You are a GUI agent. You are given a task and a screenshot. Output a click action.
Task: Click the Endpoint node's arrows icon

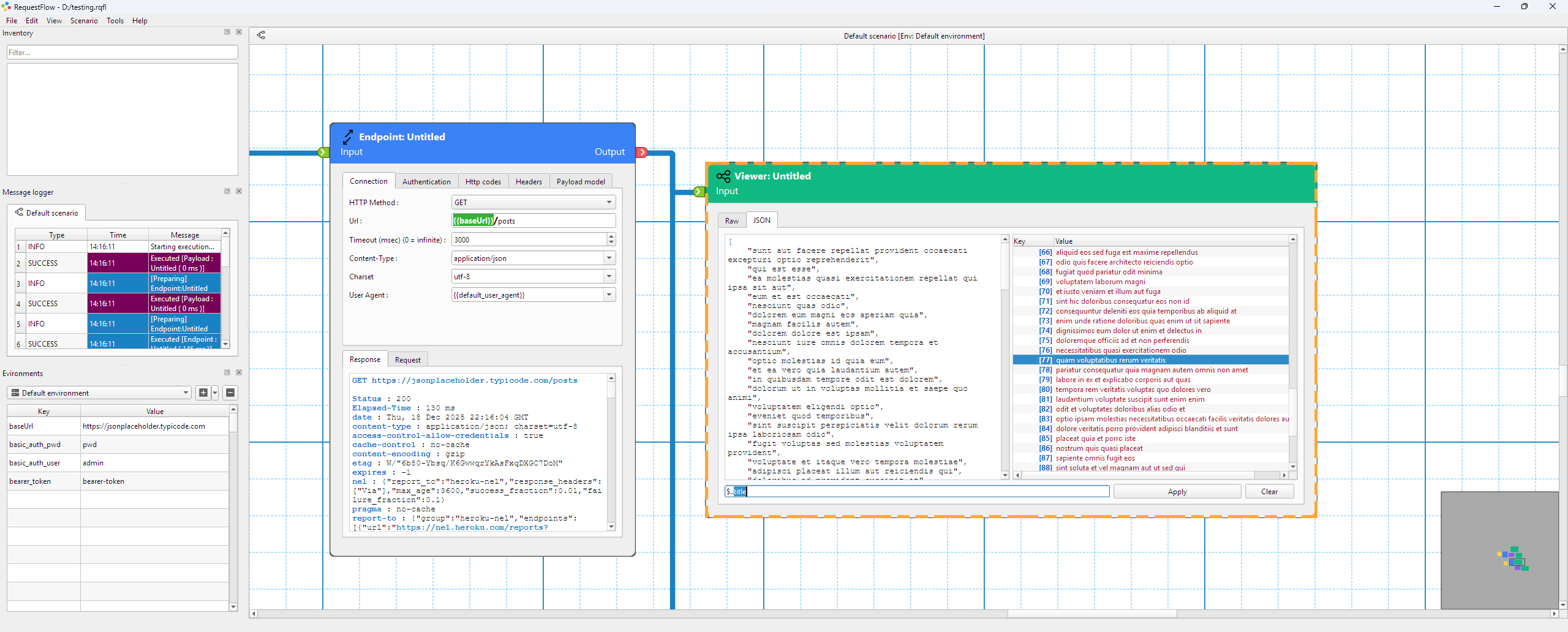pos(348,137)
